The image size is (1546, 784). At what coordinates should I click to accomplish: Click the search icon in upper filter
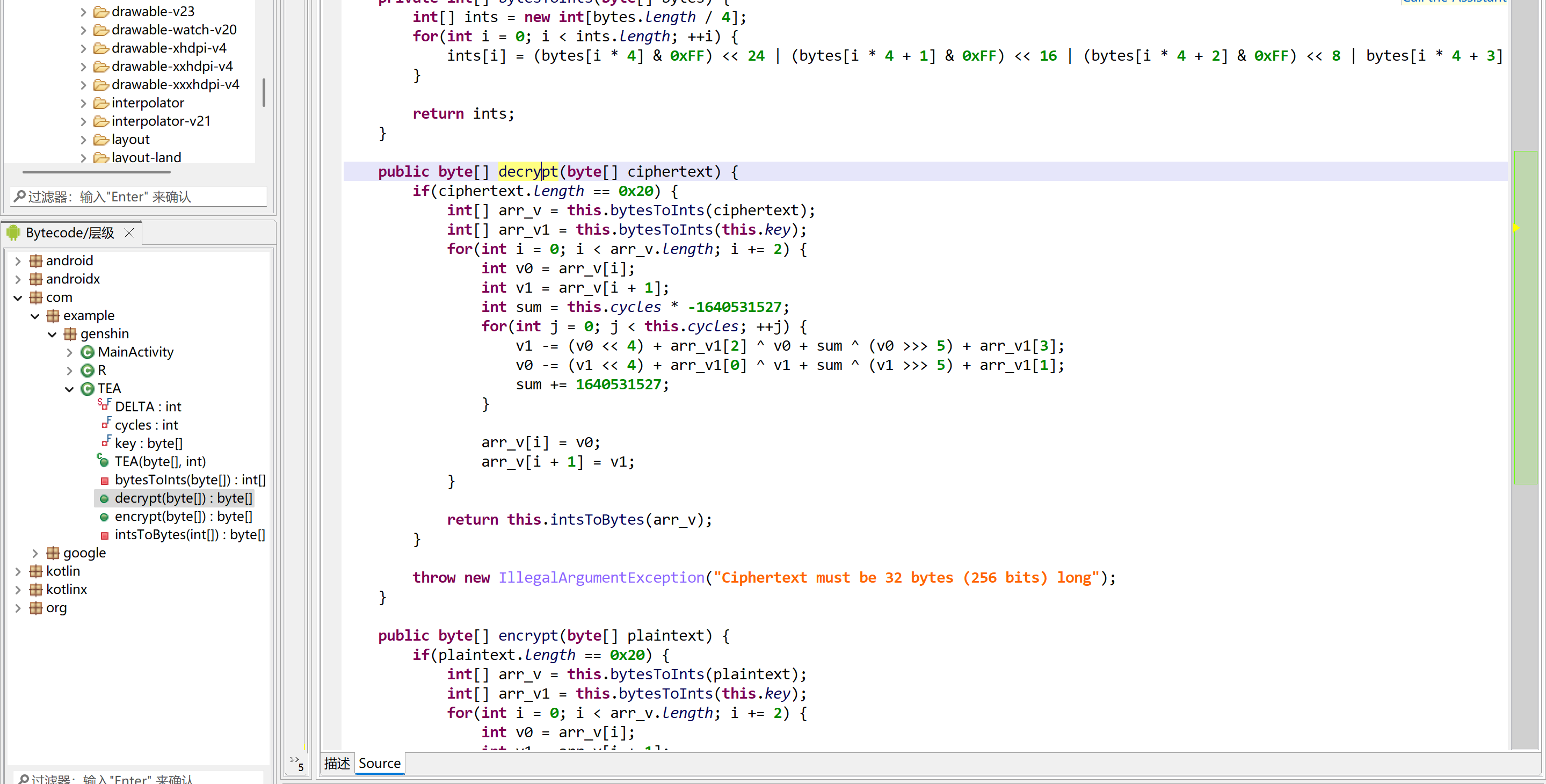click(x=20, y=197)
